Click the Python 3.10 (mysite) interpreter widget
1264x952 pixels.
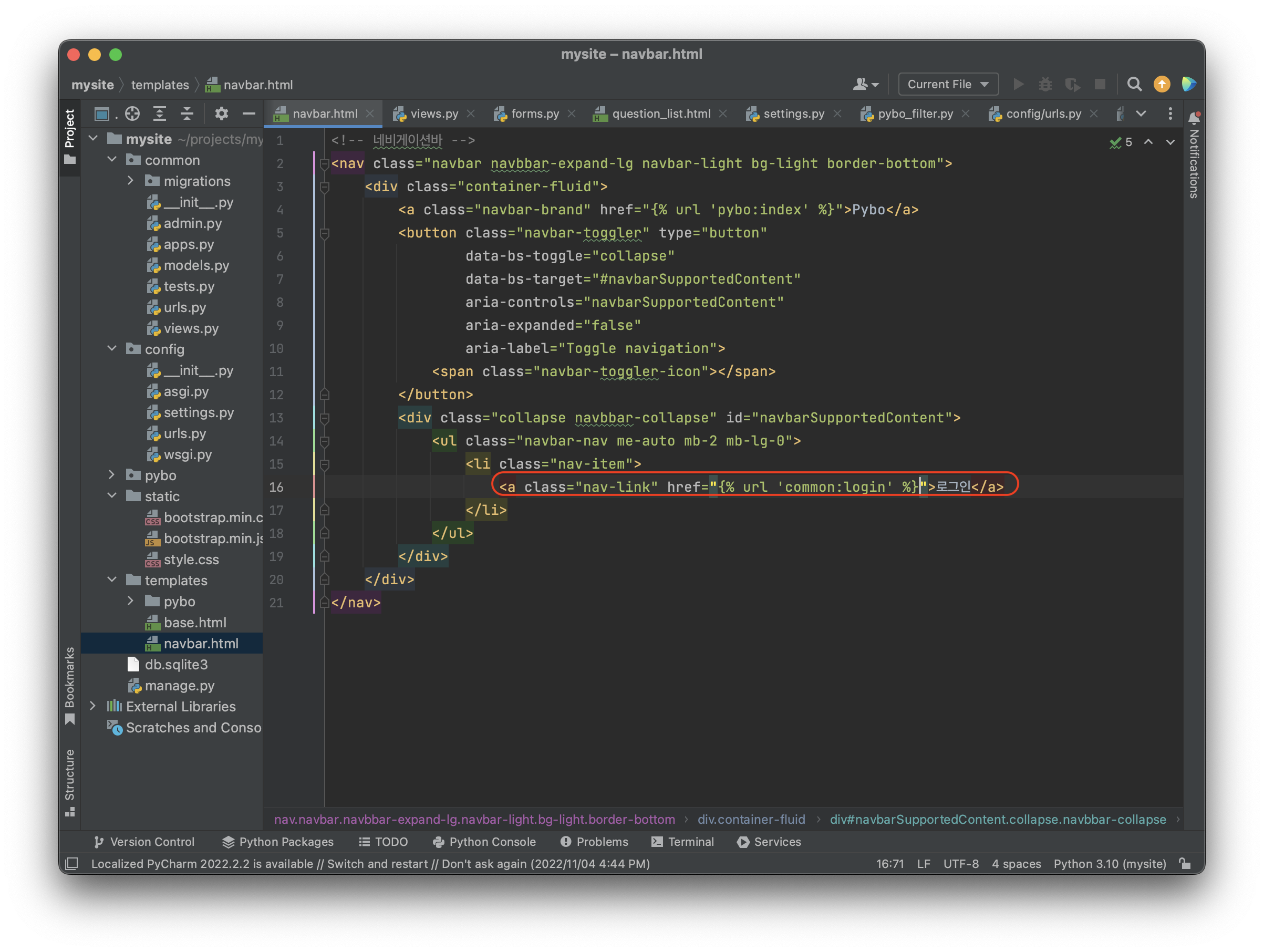tap(1109, 863)
